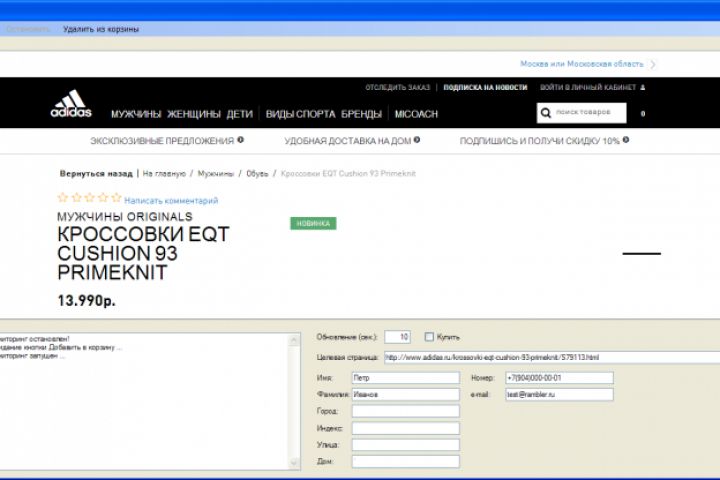Click Вернуться назад link
The height and width of the screenshot is (480, 720).
tap(96, 174)
